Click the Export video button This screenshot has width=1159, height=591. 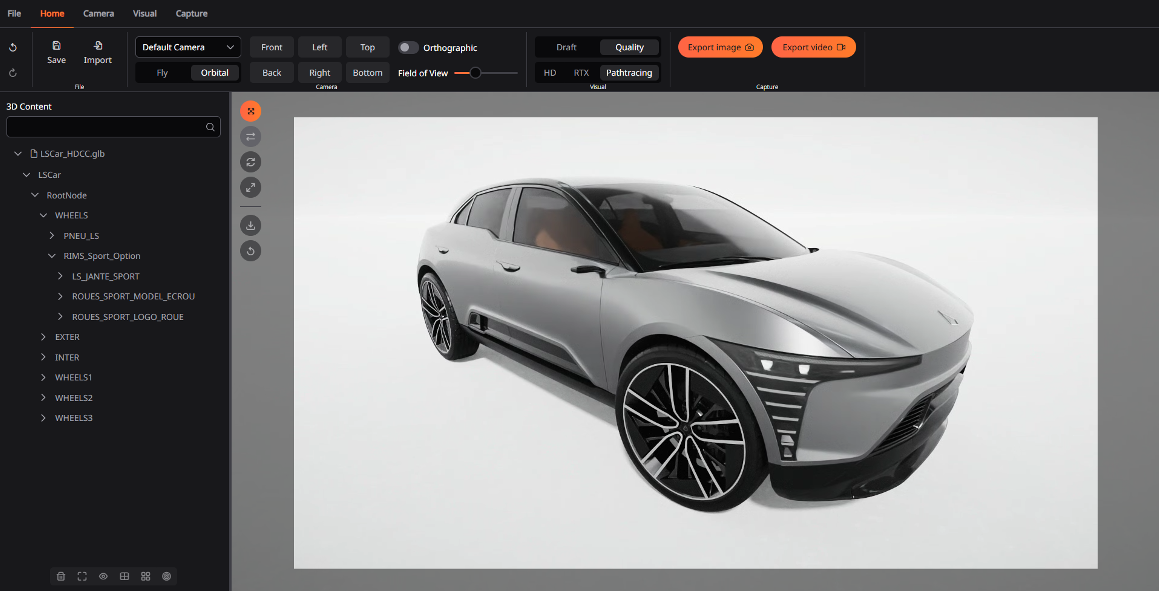pos(813,47)
